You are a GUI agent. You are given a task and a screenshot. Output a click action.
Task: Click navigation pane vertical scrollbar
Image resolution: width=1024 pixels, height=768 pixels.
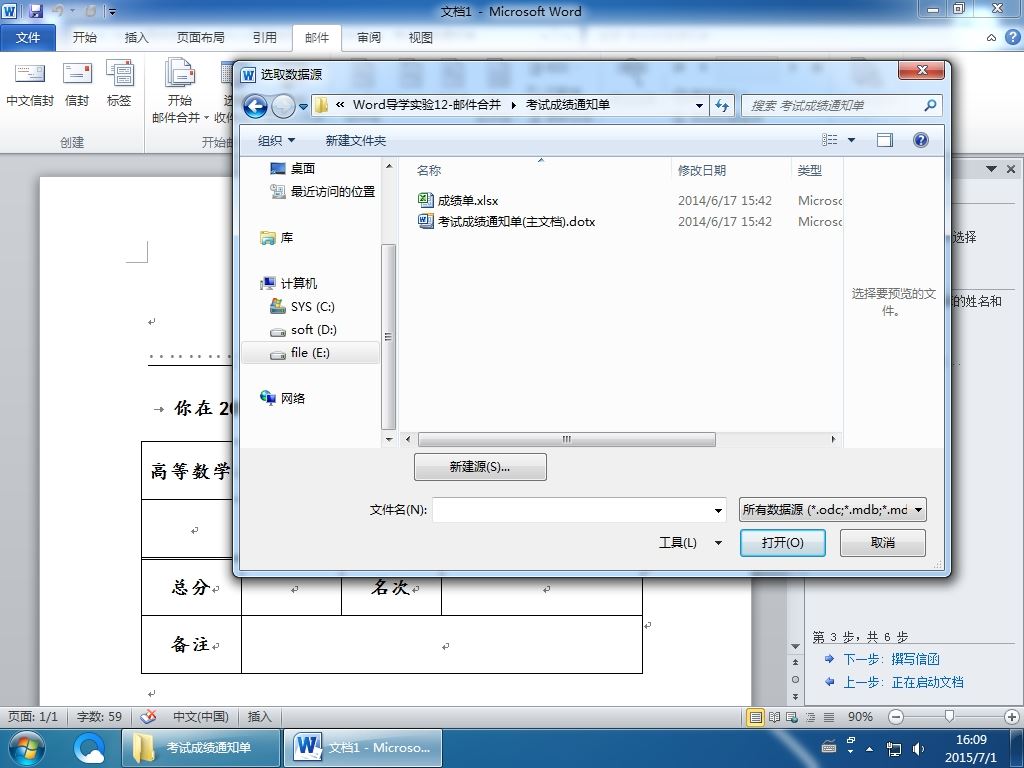389,336
